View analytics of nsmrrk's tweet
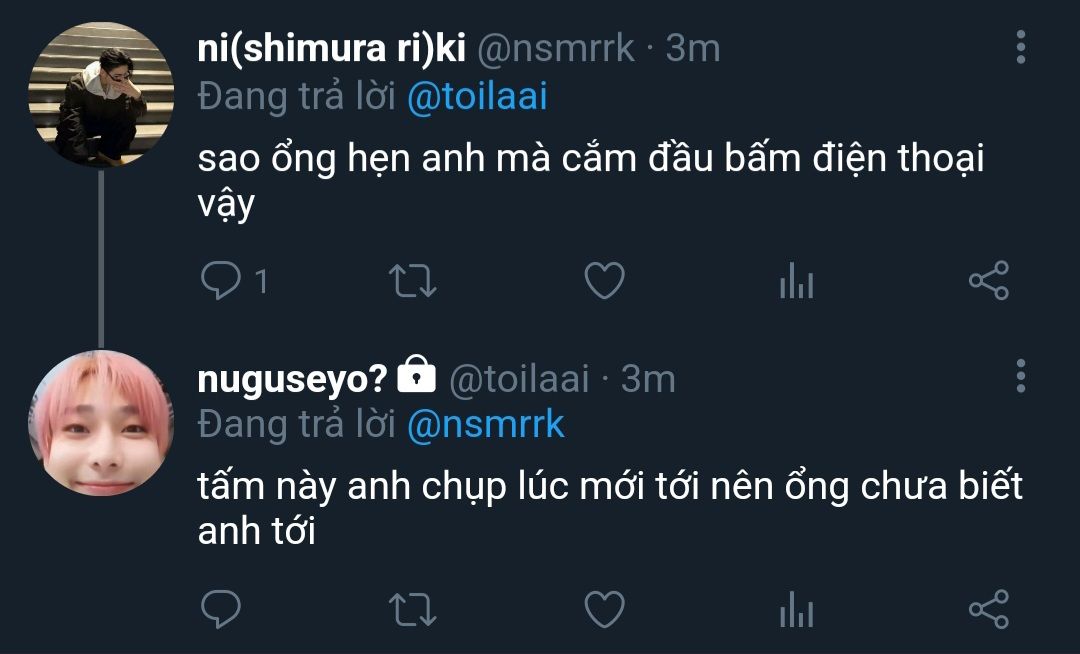This screenshot has width=1080, height=654. click(x=796, y=283)
